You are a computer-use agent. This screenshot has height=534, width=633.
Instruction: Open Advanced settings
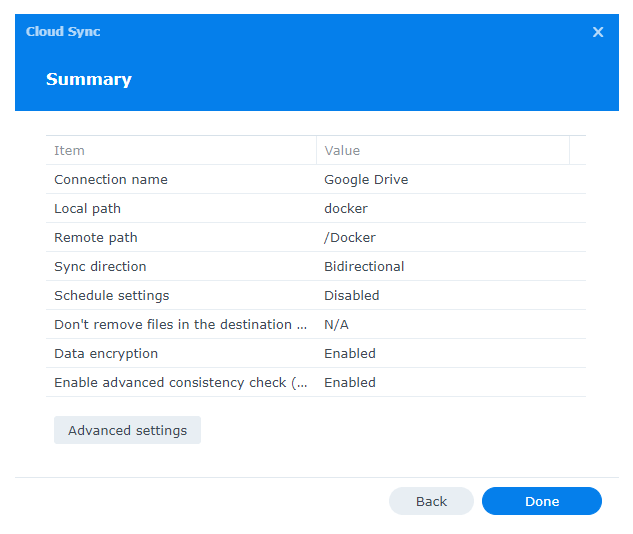(x=127, y=430)
